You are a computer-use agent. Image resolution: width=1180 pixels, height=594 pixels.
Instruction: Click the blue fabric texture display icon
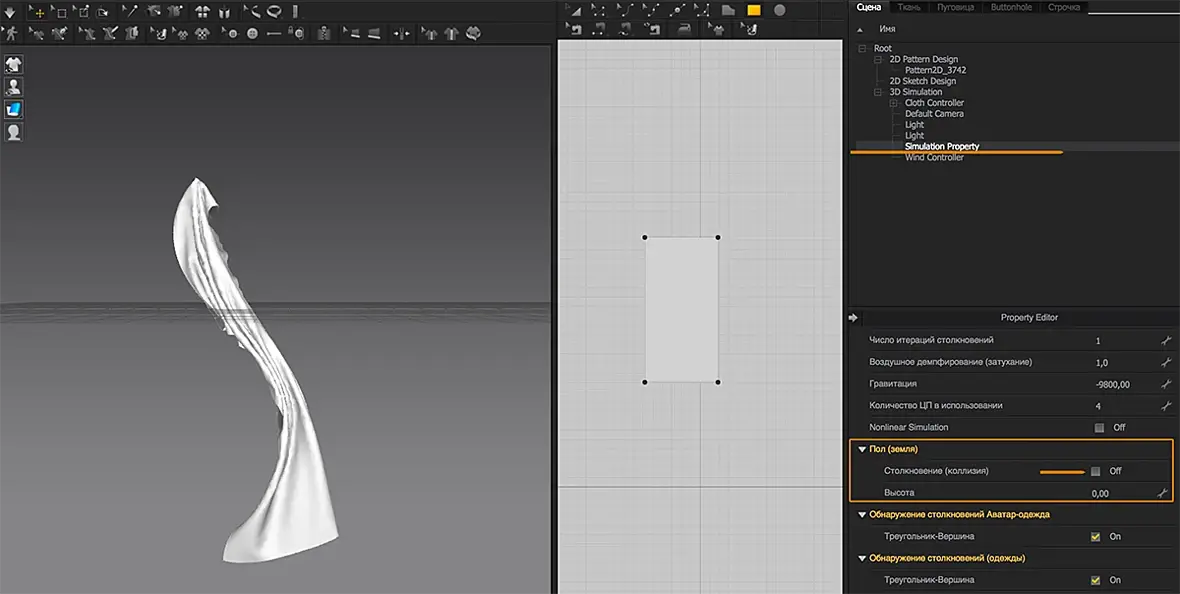13,110
